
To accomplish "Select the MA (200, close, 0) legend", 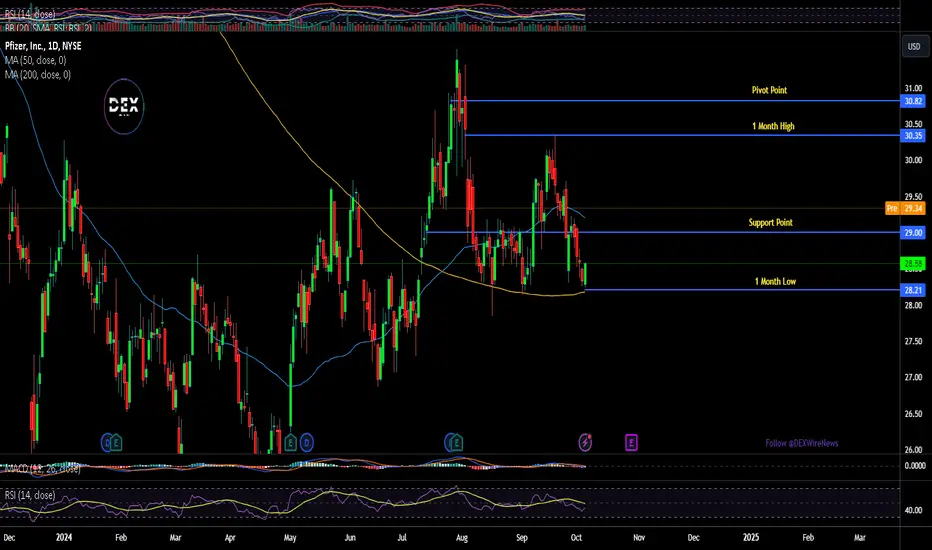I will point(37,74).
